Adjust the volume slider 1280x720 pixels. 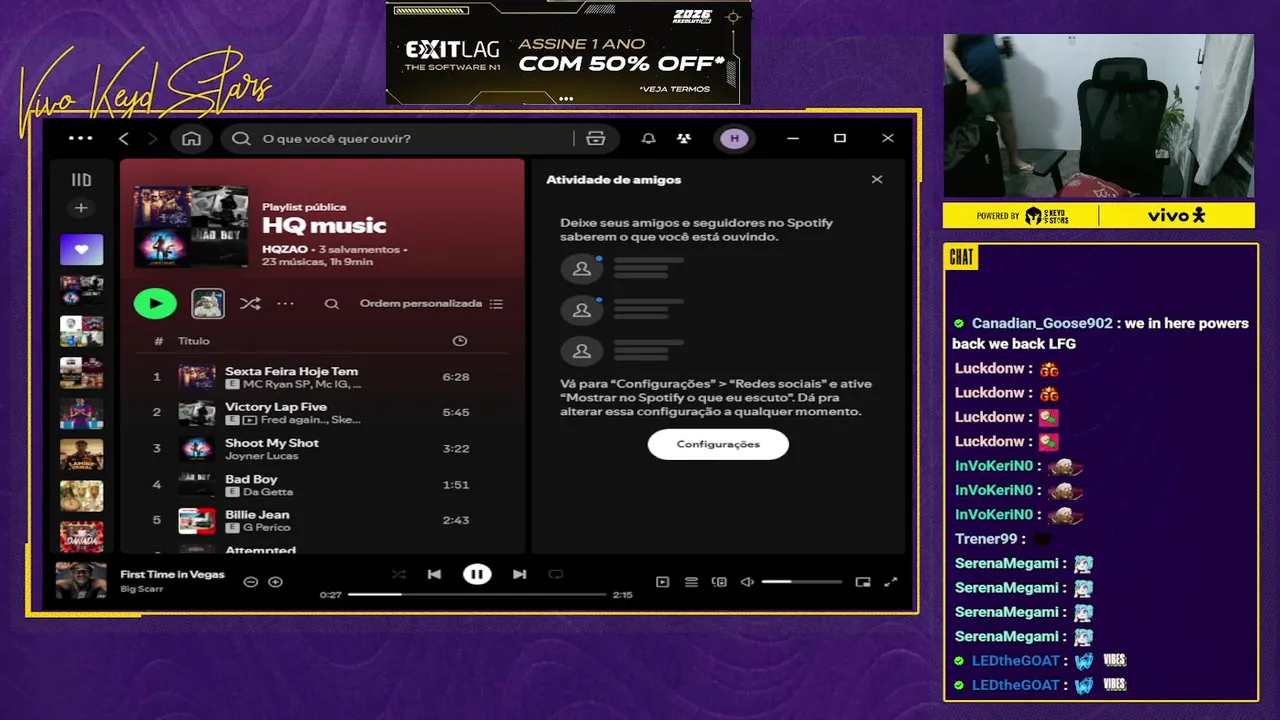tap(801, 582)
